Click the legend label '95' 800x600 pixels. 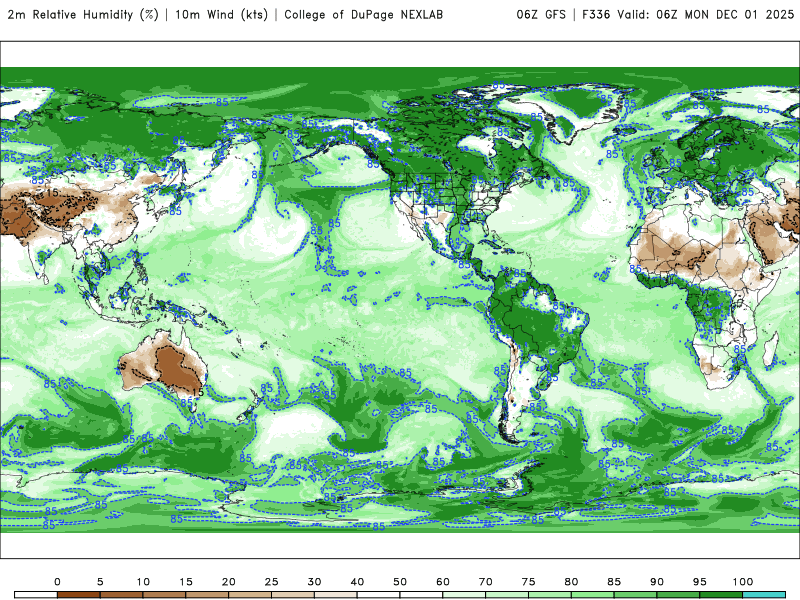(x=700, y=582)
